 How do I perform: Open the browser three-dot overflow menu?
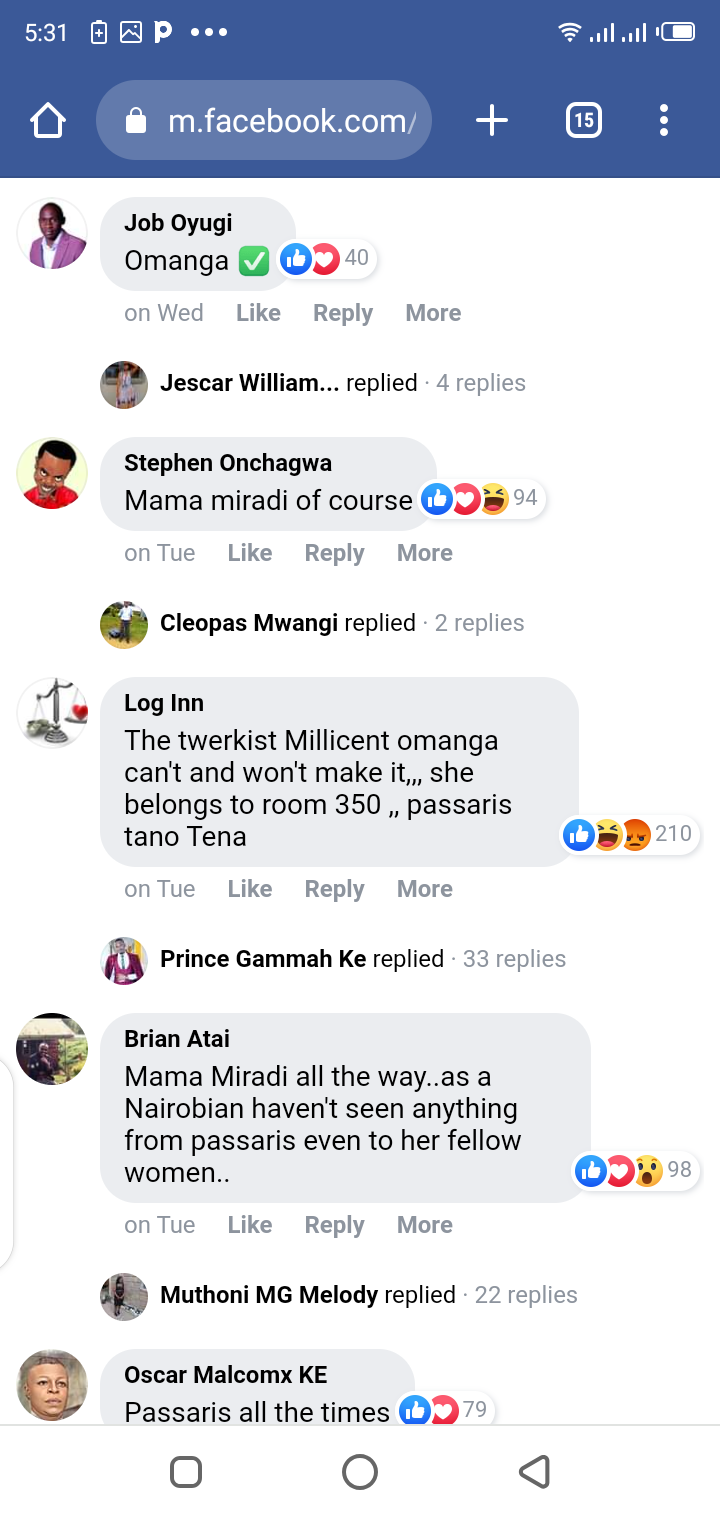663,121
